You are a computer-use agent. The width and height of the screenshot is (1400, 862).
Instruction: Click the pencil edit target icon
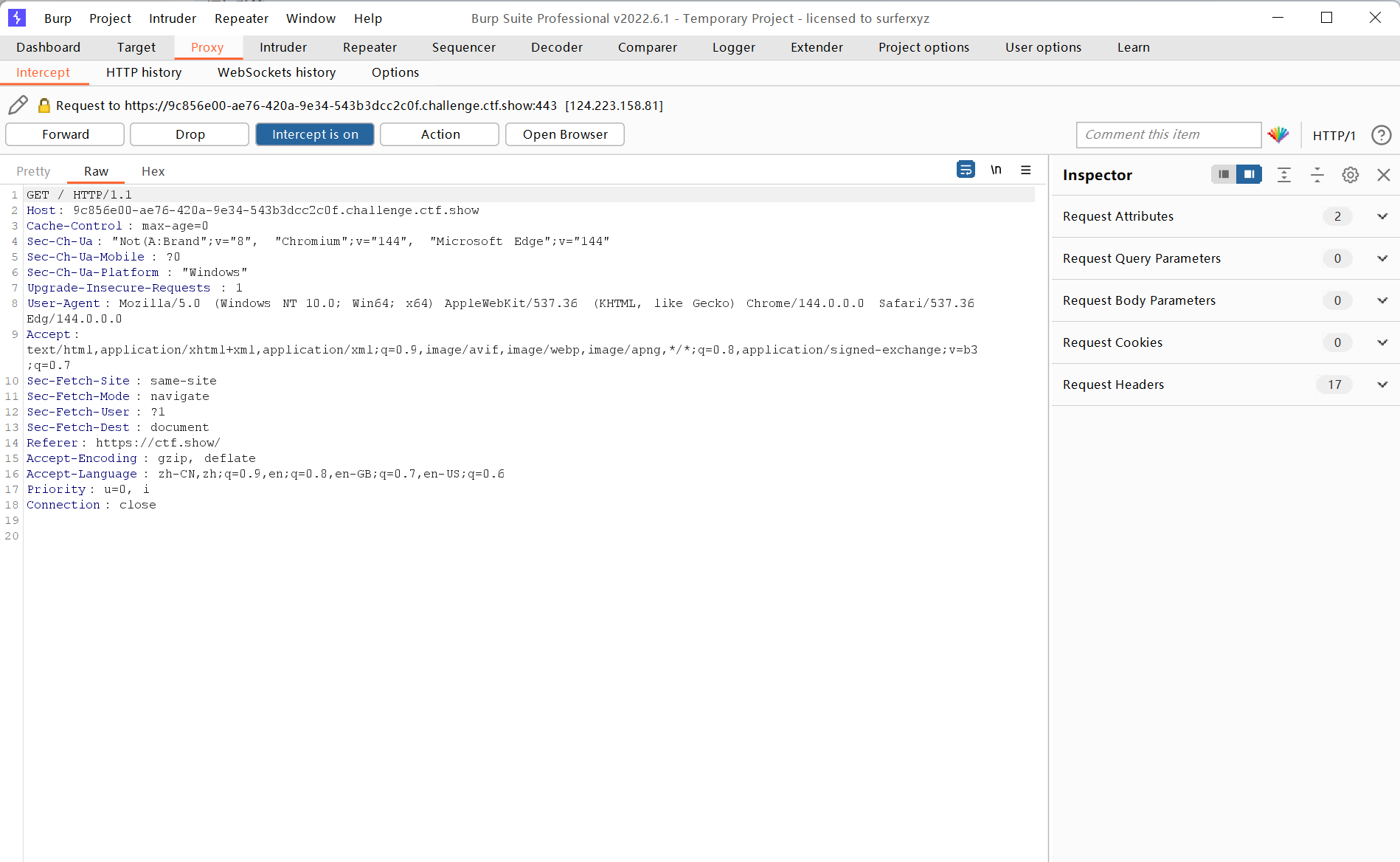[x=18, y=106]
